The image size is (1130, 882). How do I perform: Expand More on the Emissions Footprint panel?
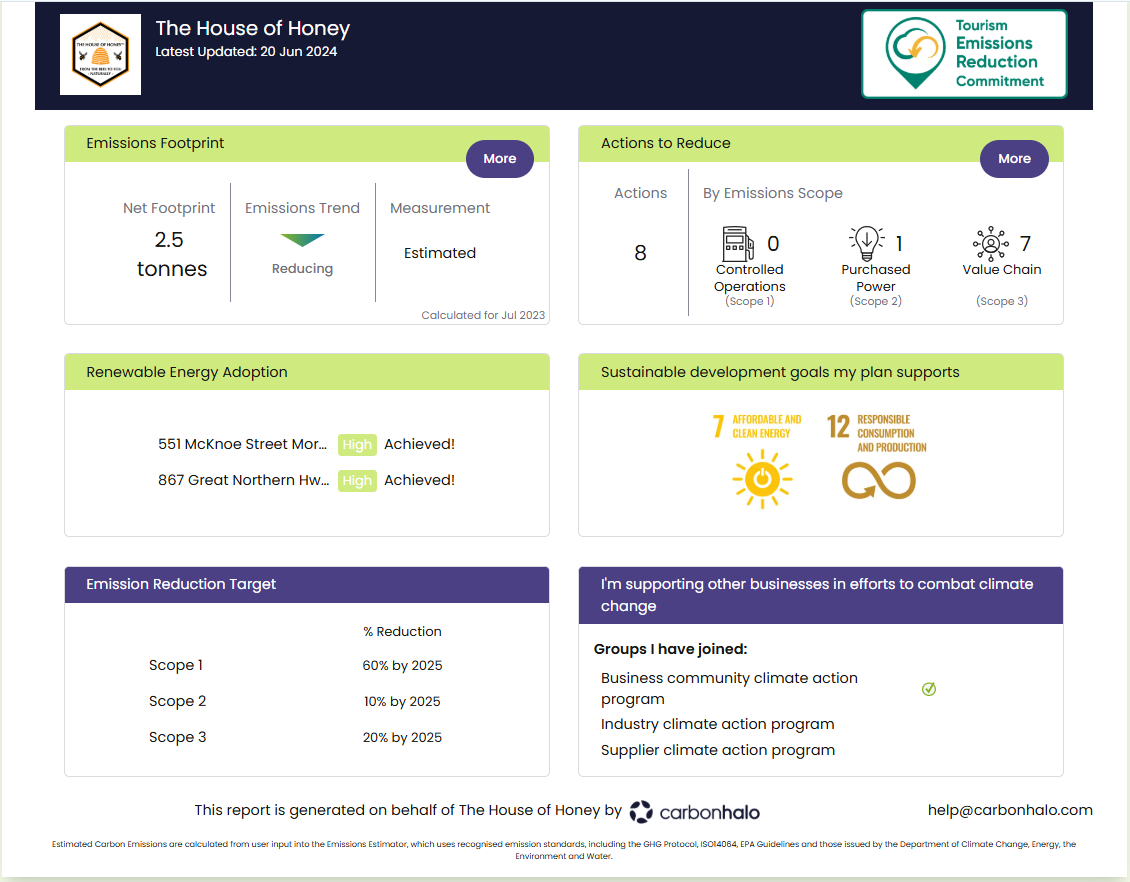pos(499,158)
